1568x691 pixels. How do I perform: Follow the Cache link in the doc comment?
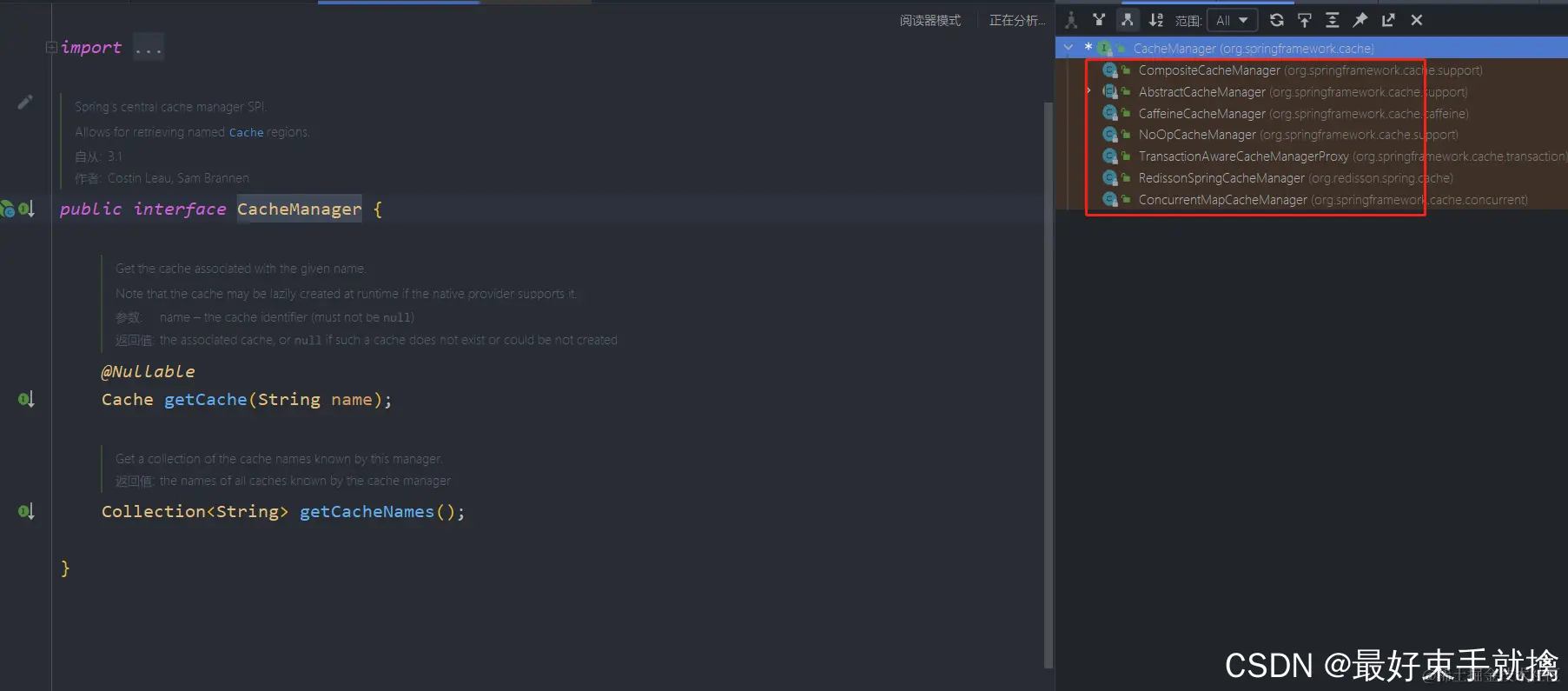[246, 132]
